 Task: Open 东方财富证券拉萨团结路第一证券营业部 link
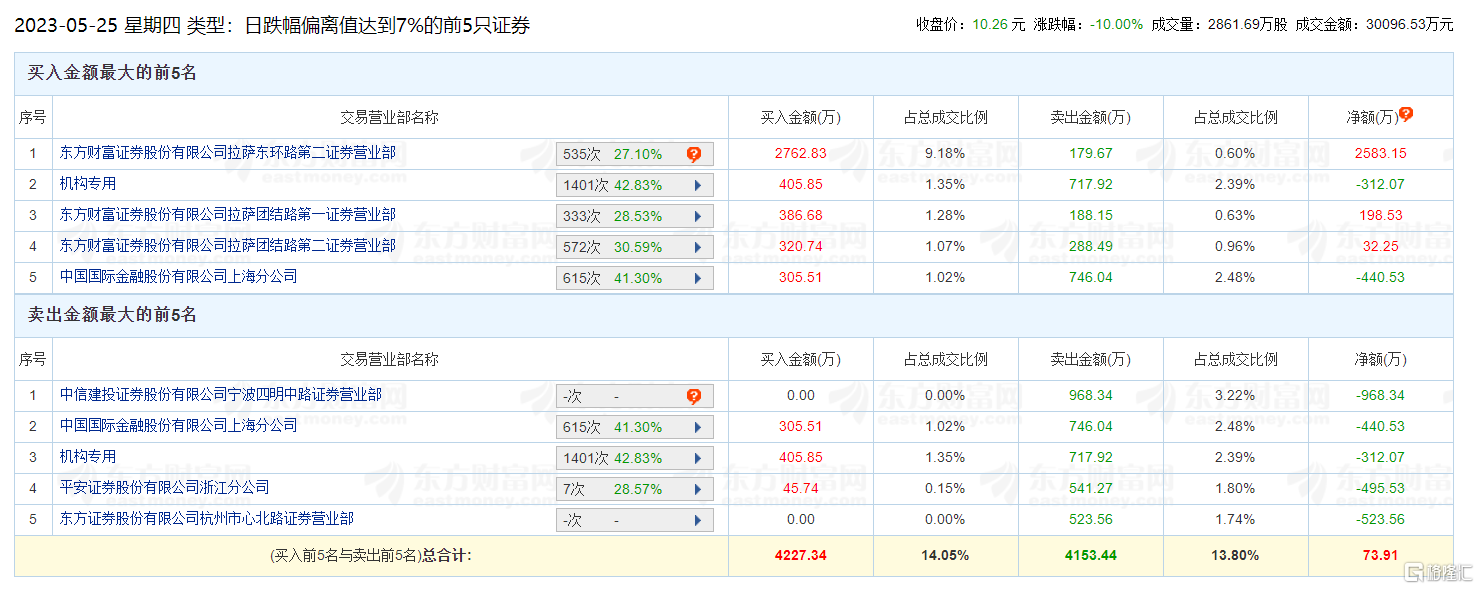(x=228, y=215)
